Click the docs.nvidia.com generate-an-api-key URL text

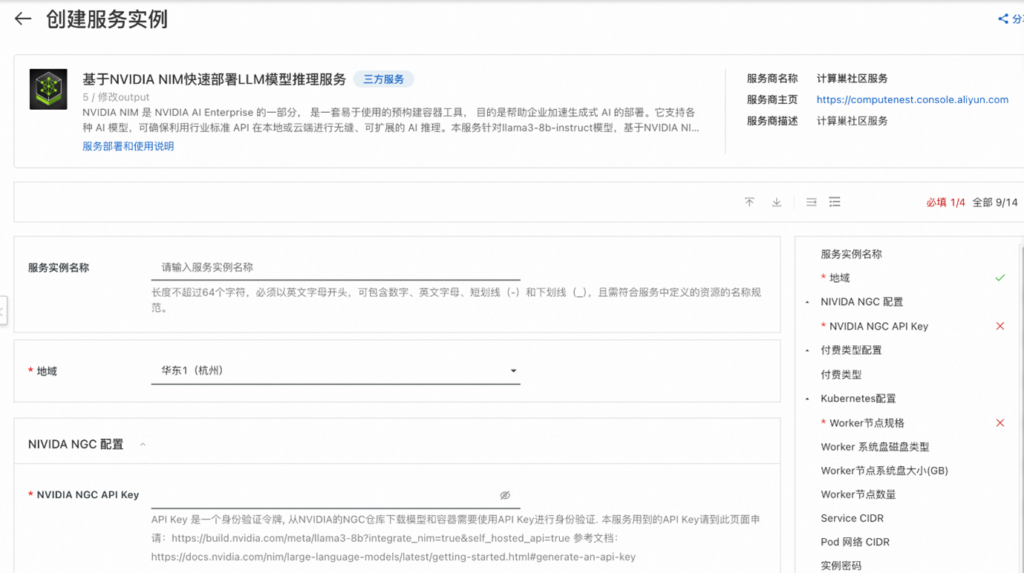tap(393, 557)
